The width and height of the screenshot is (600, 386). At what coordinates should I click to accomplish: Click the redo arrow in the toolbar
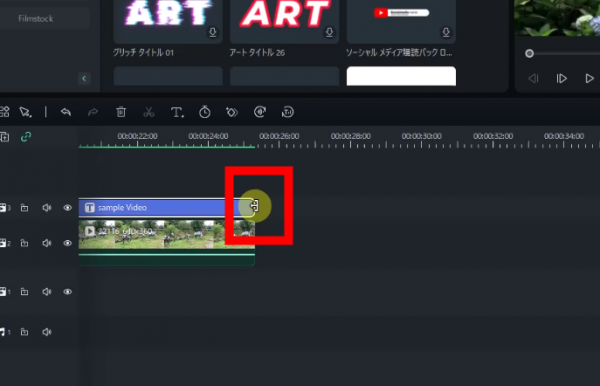click(93, 112)
